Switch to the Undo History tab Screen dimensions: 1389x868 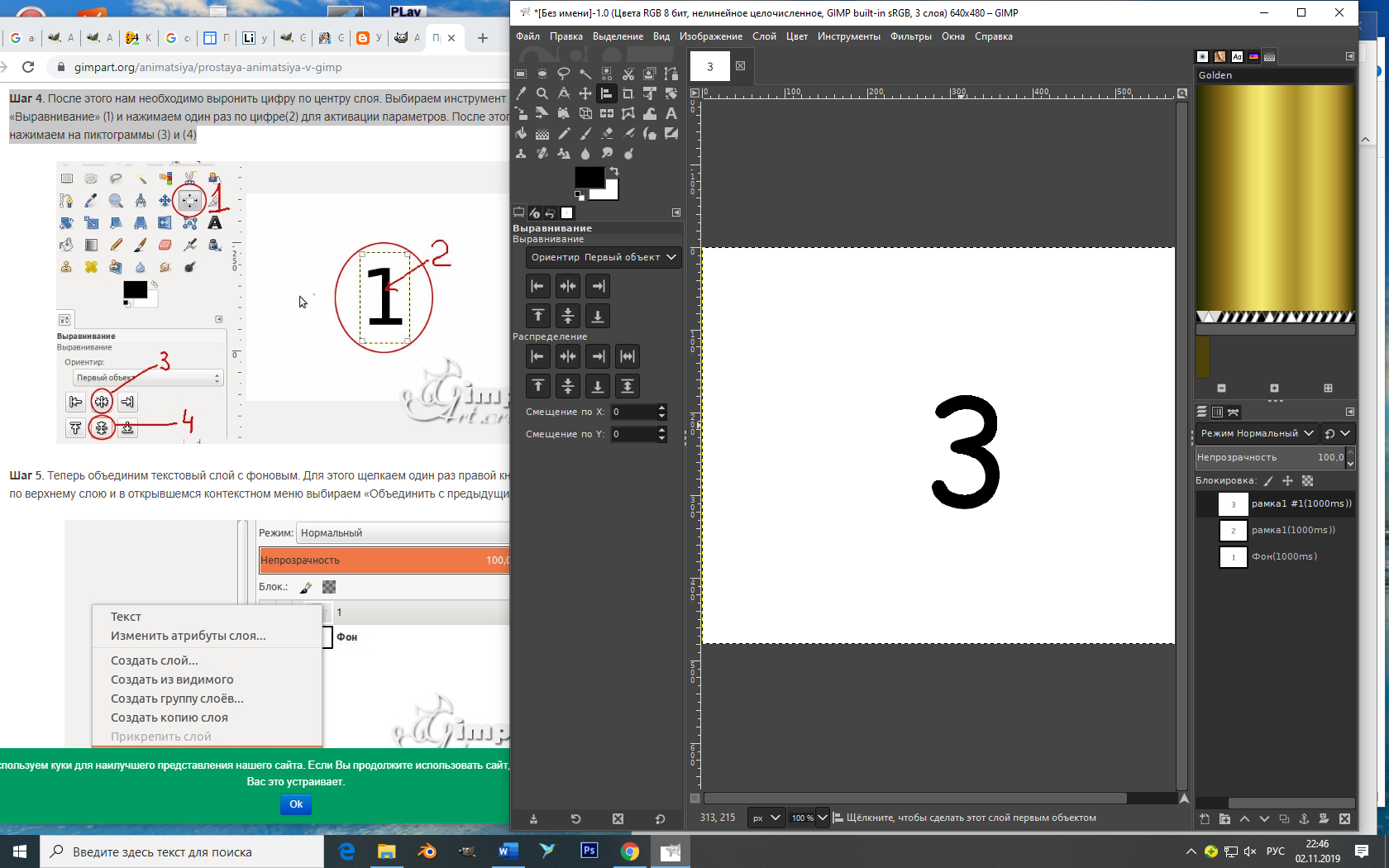click(x=551, y=212)
